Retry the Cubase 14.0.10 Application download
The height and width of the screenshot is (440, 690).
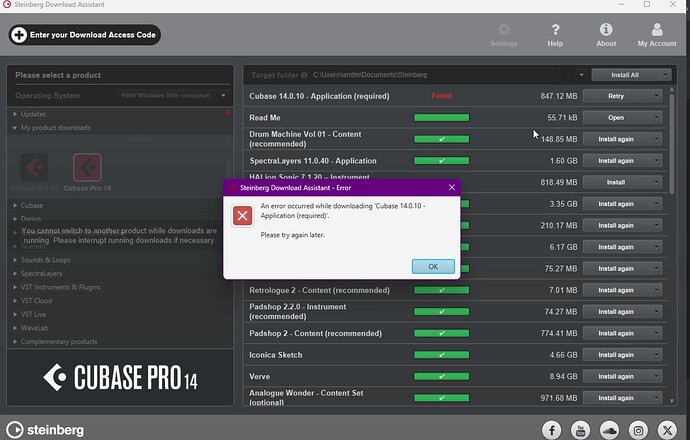616,96
